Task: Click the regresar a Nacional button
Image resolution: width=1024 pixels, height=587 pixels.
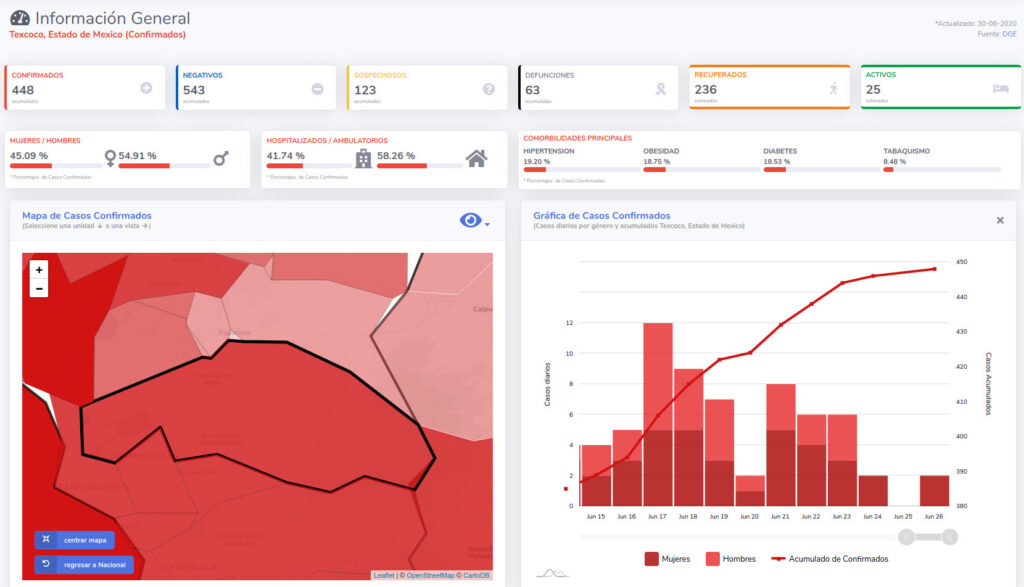Action: click(x=84, y=565)
